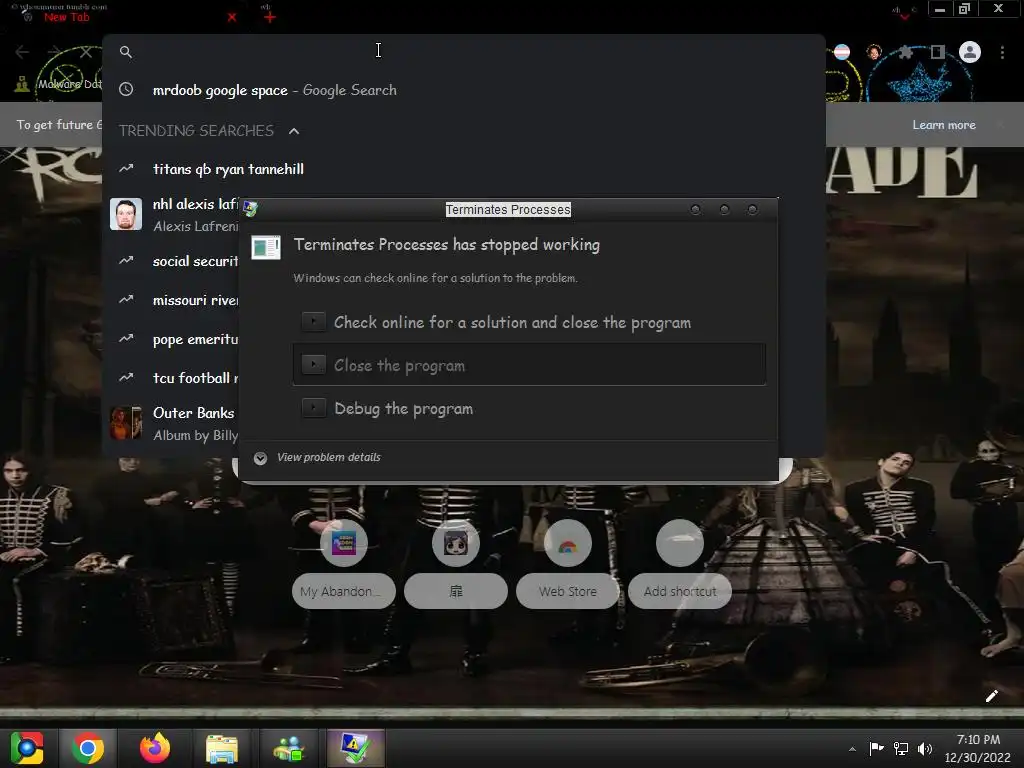1024x768 pixels.
Task: Show hidden tray icons arrow
Action: click(x=852, y=749)
